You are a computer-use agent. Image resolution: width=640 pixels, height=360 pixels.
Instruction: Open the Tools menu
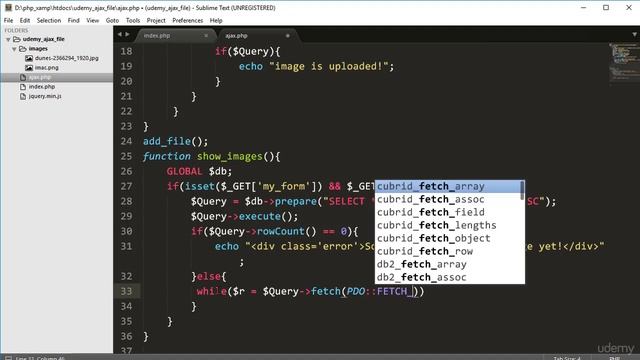pyautogui.click(x=133, y=20)
